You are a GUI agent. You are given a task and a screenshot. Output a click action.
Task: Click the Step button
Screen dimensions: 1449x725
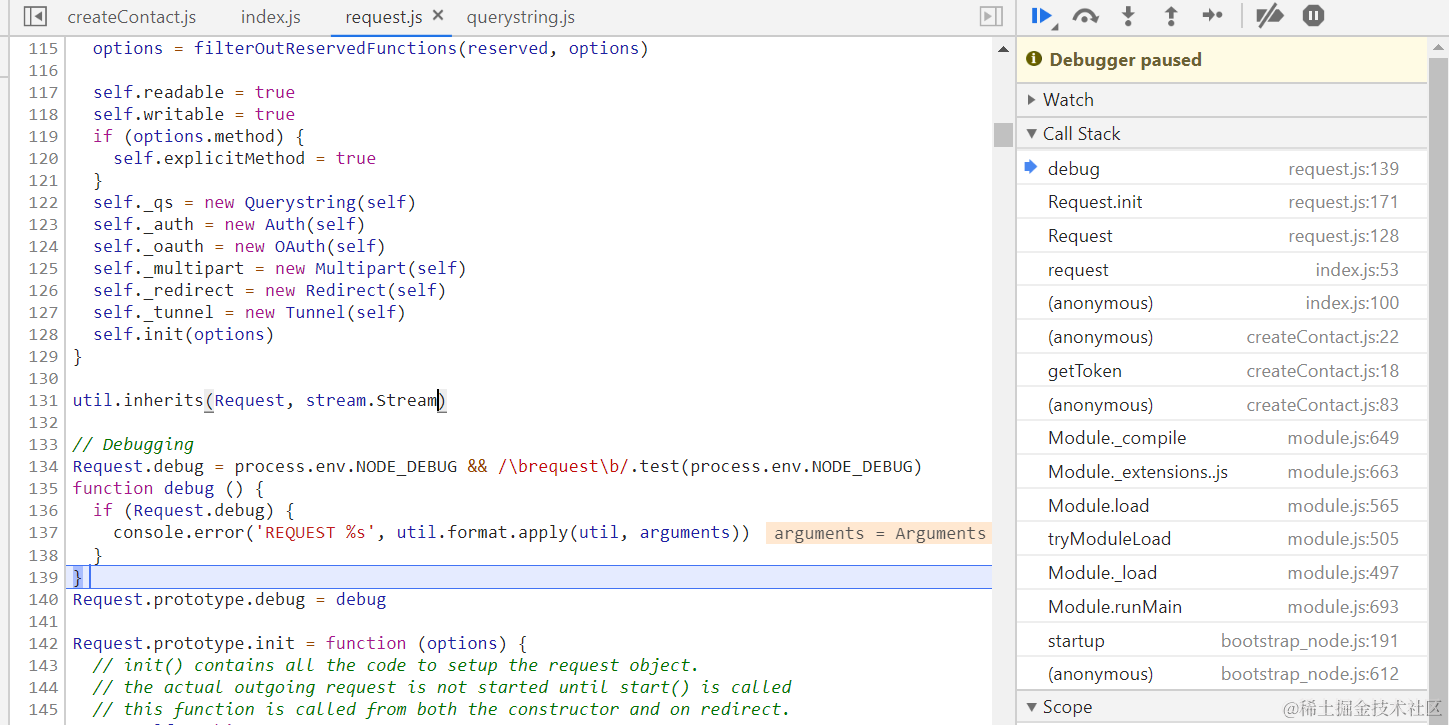coord(1212,16)
